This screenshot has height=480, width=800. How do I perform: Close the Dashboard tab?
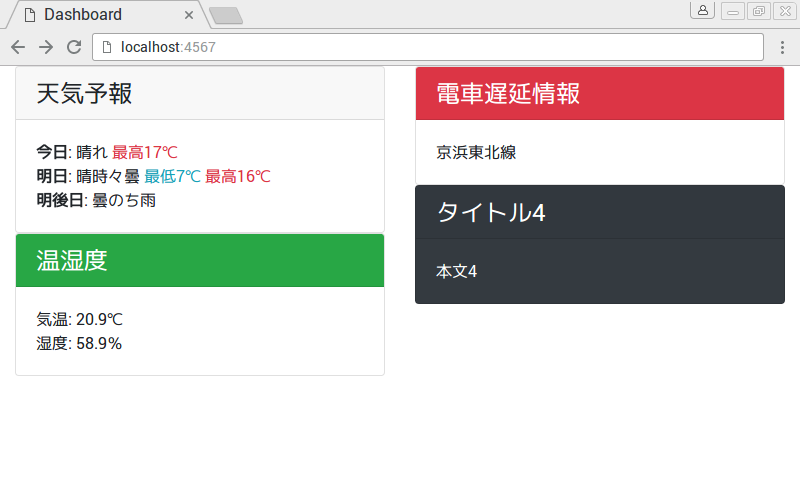(x=189, y=15)
